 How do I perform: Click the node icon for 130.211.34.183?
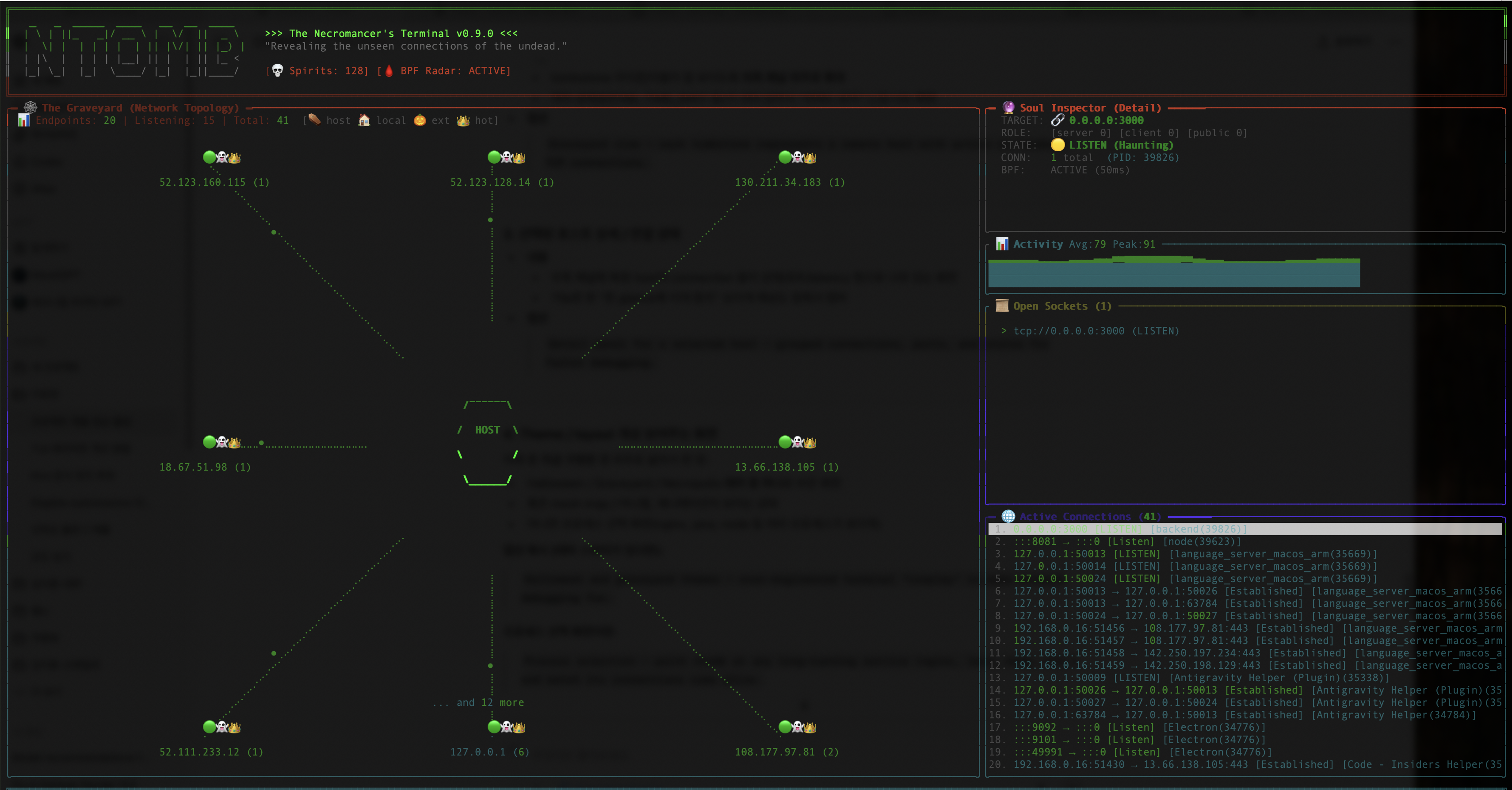point(797,157)
